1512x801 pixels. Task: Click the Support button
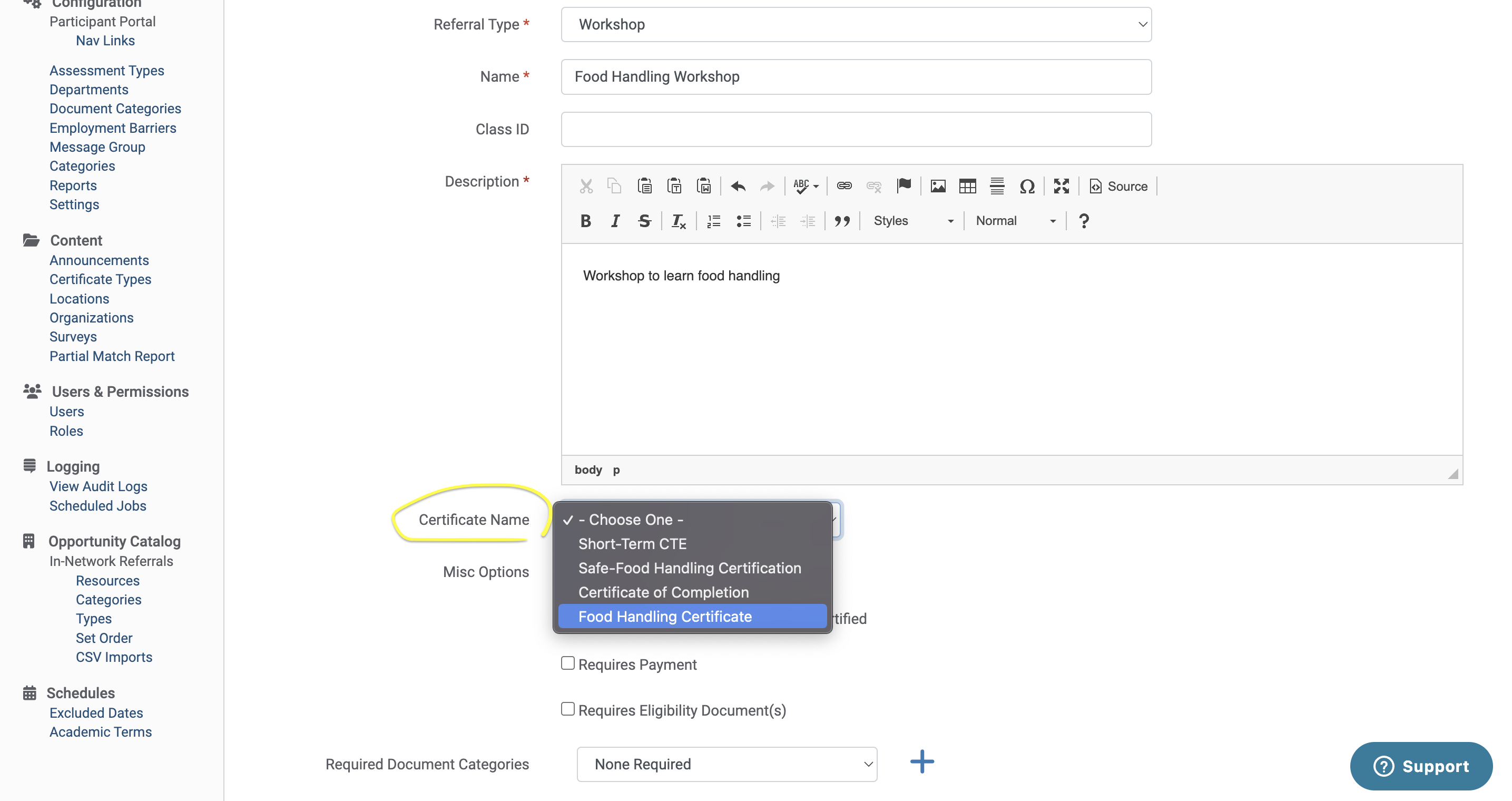tap(1420, 766)
